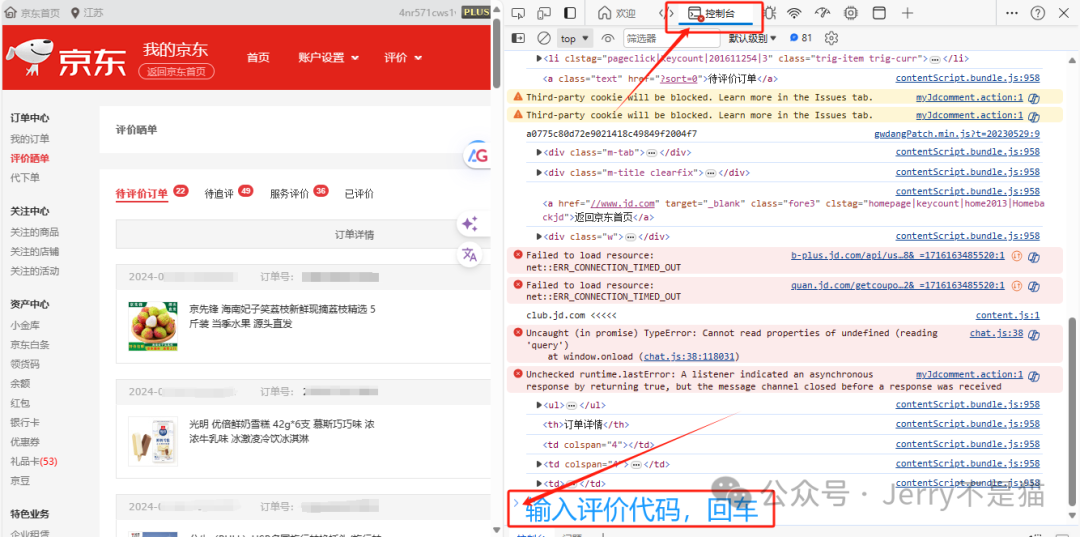The width and height of the screenshot is (1080, 537).
Task: Show the console sidebar panel
Action: tap(518, 38)
